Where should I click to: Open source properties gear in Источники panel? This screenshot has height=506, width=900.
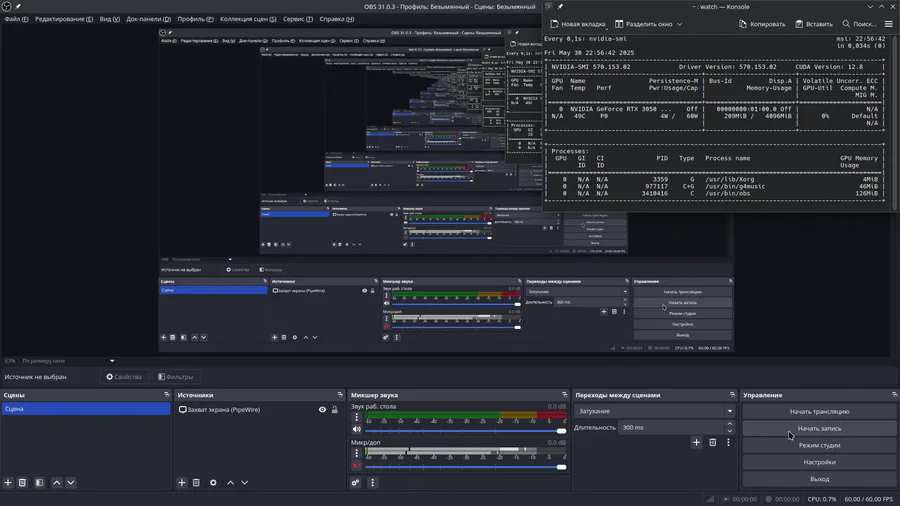[x=213, y=482]
